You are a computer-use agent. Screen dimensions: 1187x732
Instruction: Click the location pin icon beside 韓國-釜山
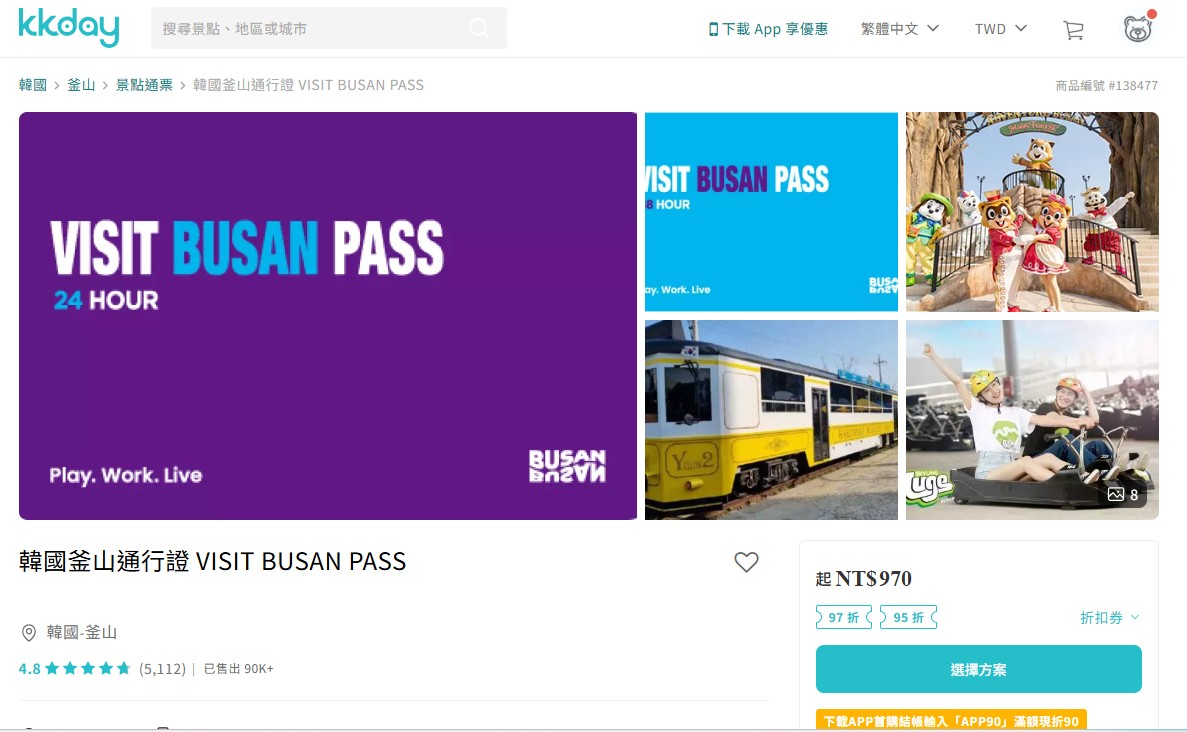29,633
